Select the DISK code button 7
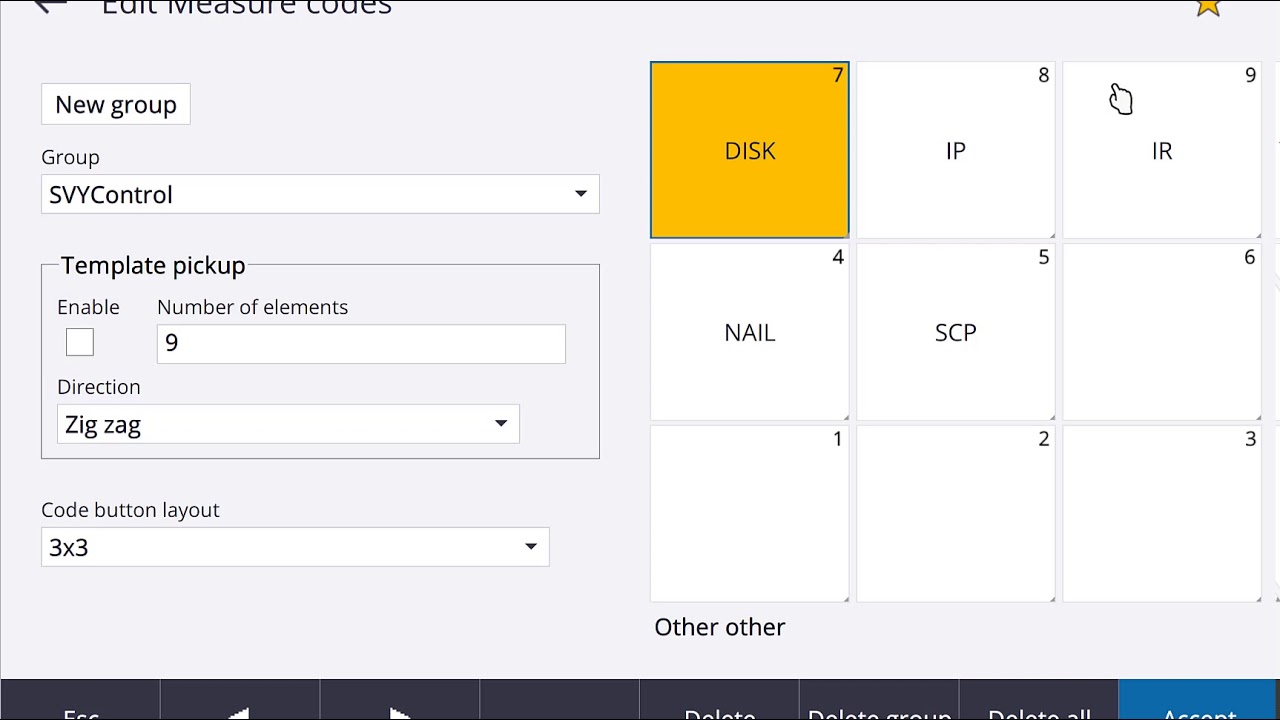The width and height of the screenshot is (1280, 720). [750, 150]
